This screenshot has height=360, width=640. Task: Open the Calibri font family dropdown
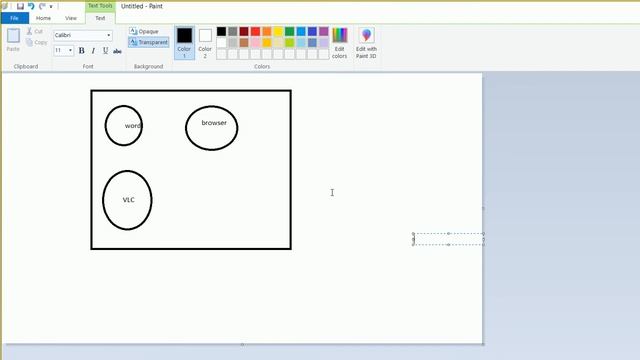tap(109, 36)
